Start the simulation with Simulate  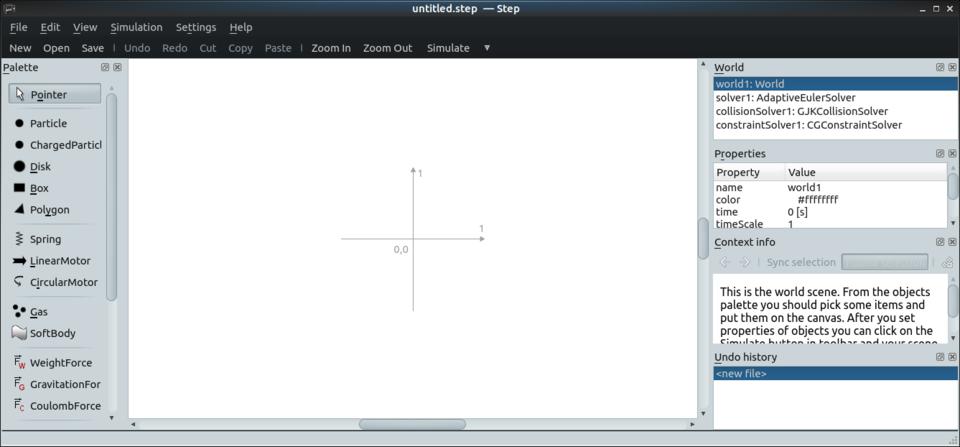click(x=448, y=48)
